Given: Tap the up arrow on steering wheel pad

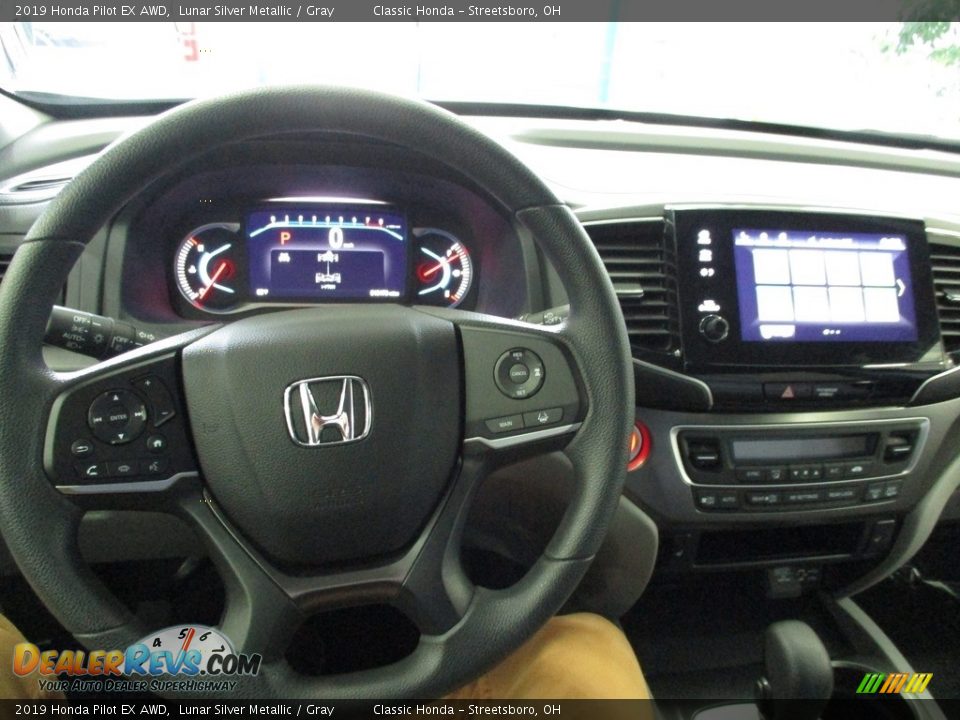Looking at the screenshot, I should pos(116,397).
